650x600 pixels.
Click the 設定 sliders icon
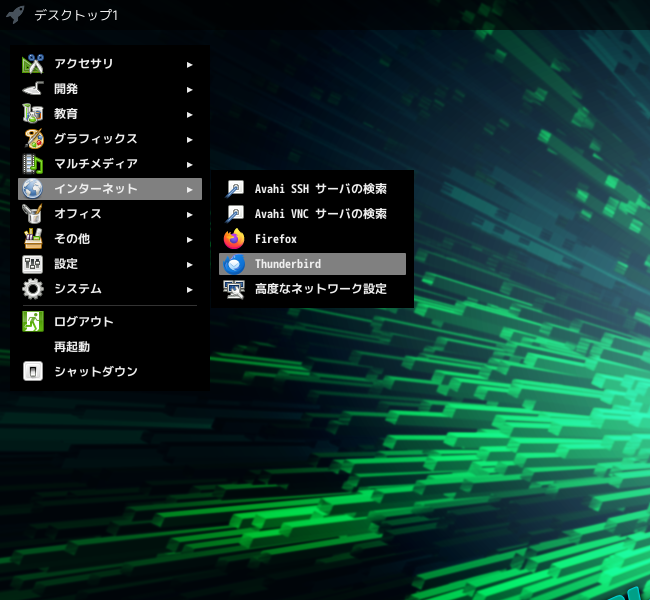(33, 264)
